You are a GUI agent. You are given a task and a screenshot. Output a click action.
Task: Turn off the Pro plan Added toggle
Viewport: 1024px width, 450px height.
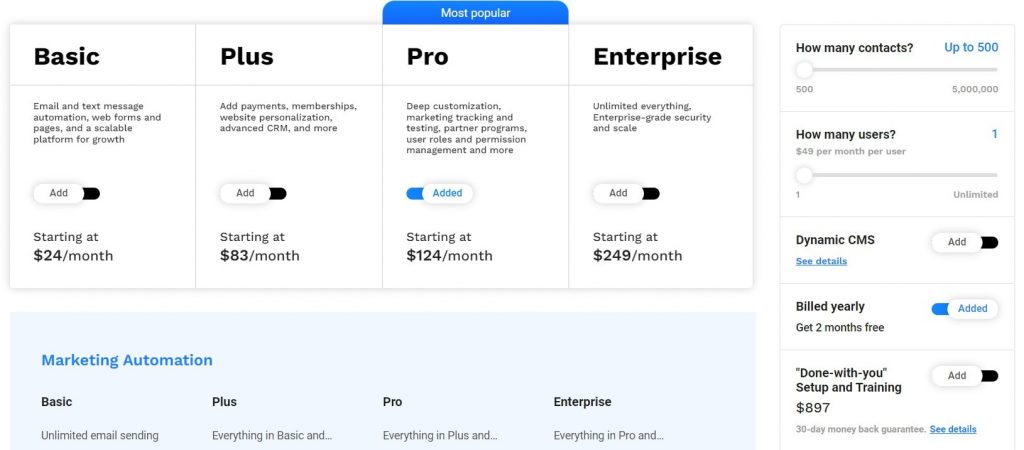439,193
